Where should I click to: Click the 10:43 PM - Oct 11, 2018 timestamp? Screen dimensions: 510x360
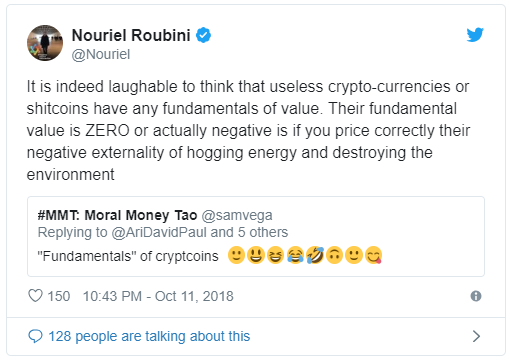158,296
